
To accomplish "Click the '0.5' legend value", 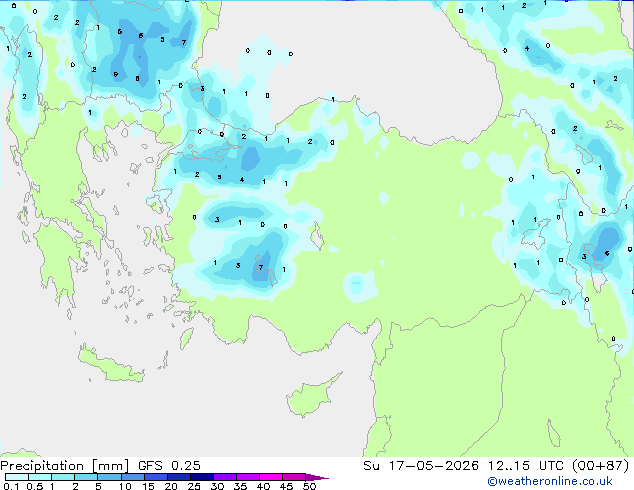I will click(x=34, y=486).
